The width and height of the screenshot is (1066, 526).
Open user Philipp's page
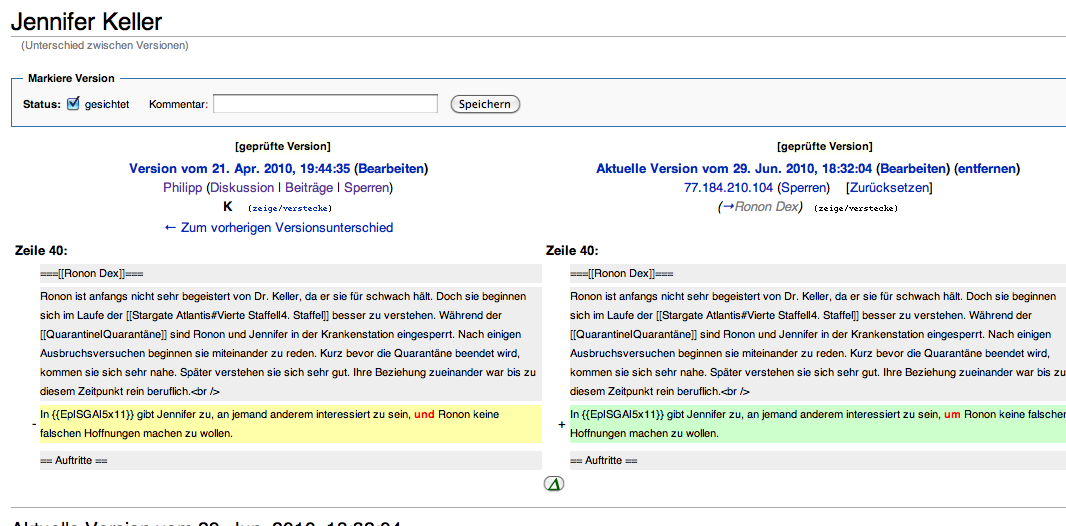[x=182, y=188]
